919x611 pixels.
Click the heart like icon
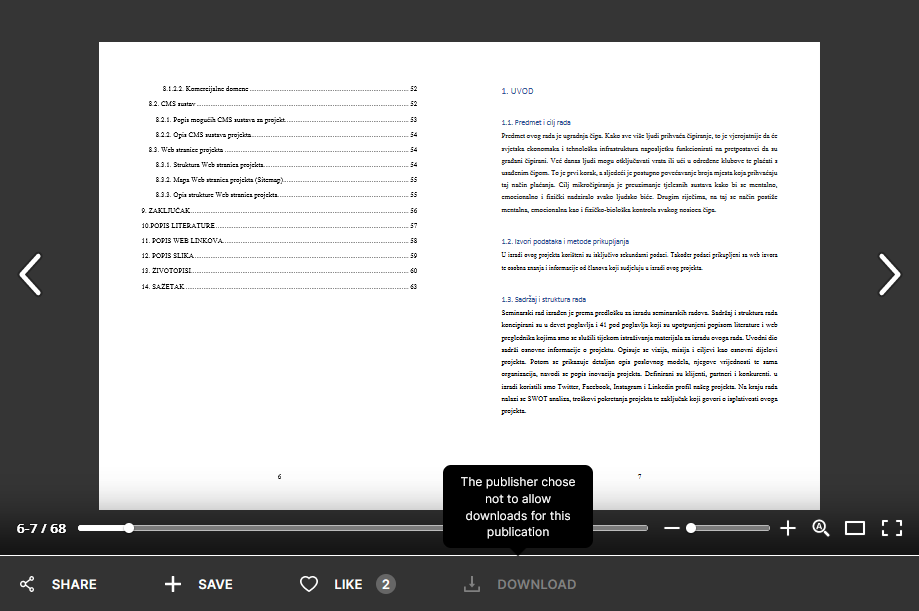click(309, 584)
